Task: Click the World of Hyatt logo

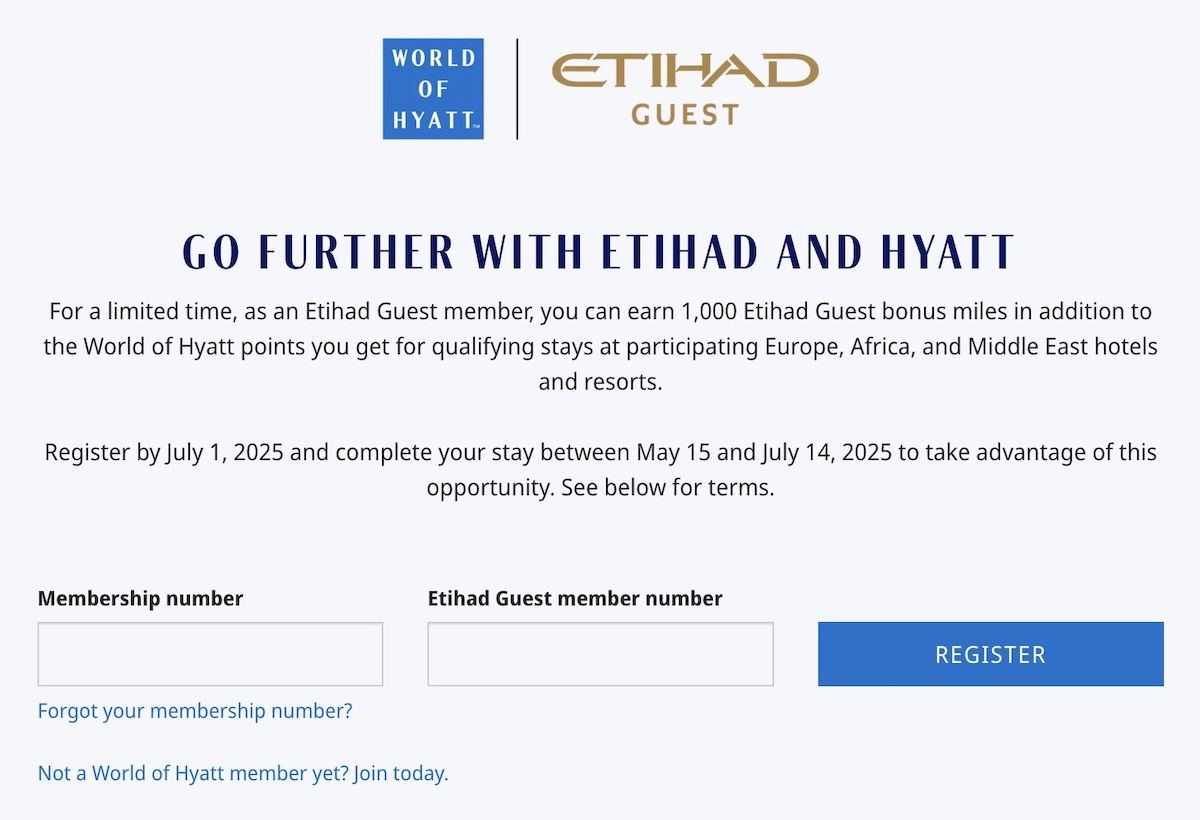Action: tap(433, 89)
